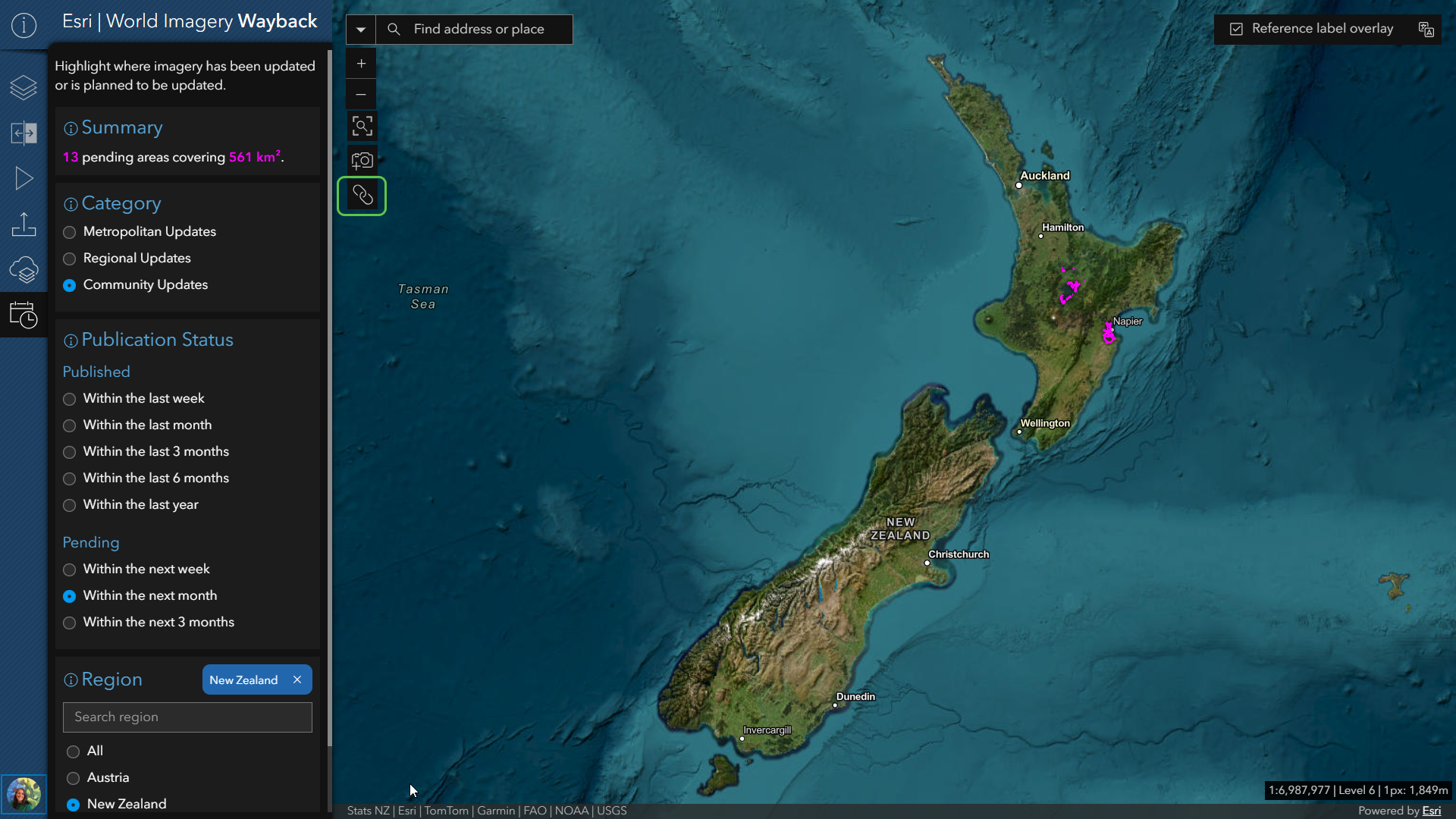Click the zoom to extent icon
This screenshot has width=1456, height=819.
click(x=362, y=126)
